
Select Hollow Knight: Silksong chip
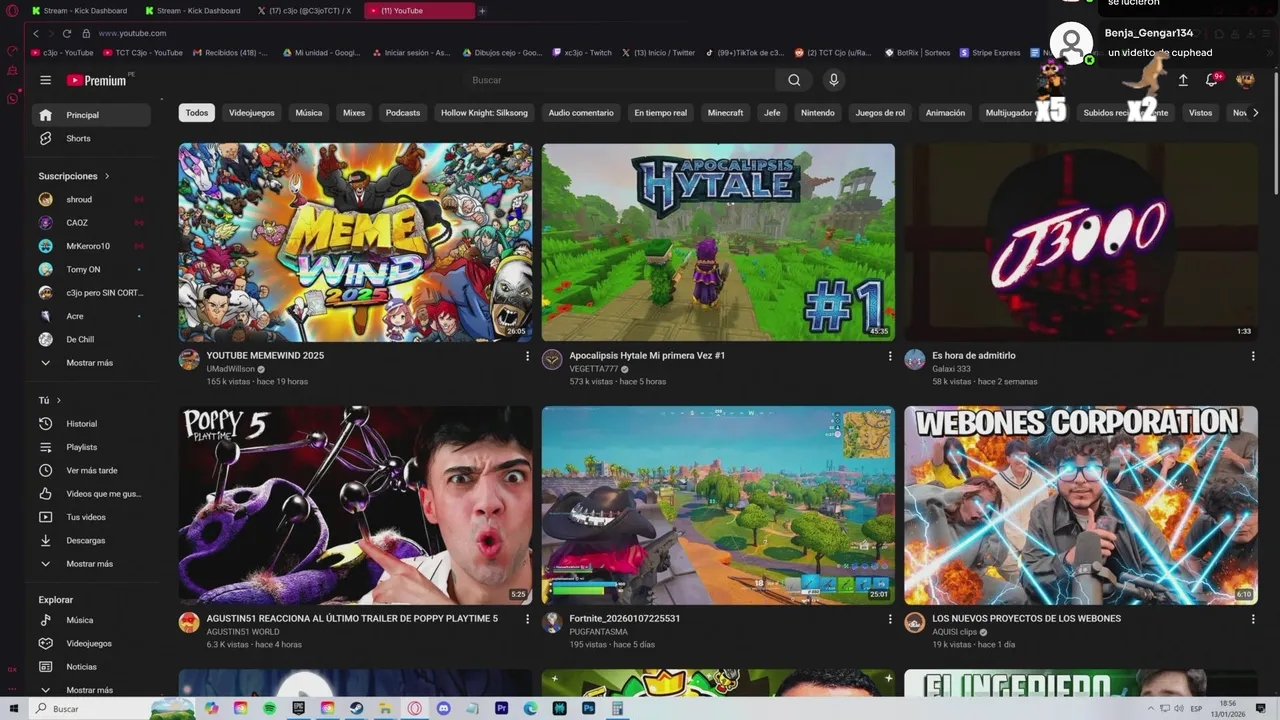[x=484, y=113]
